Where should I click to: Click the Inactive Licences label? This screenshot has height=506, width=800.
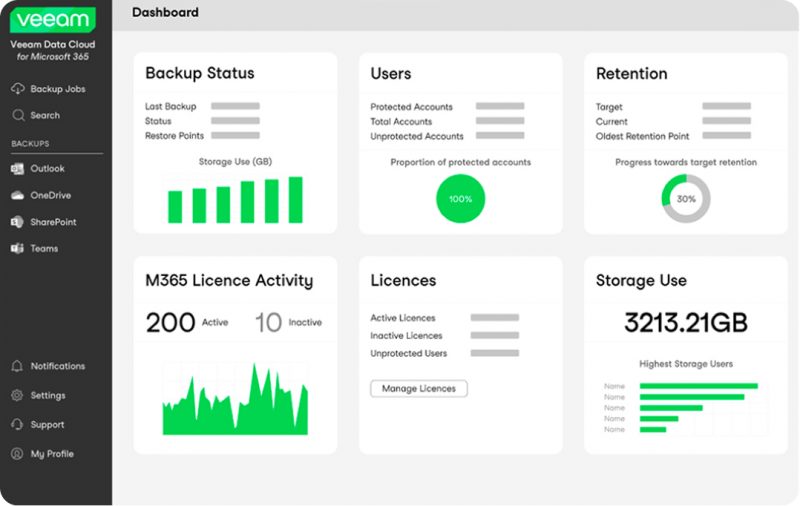click(406, 336)
